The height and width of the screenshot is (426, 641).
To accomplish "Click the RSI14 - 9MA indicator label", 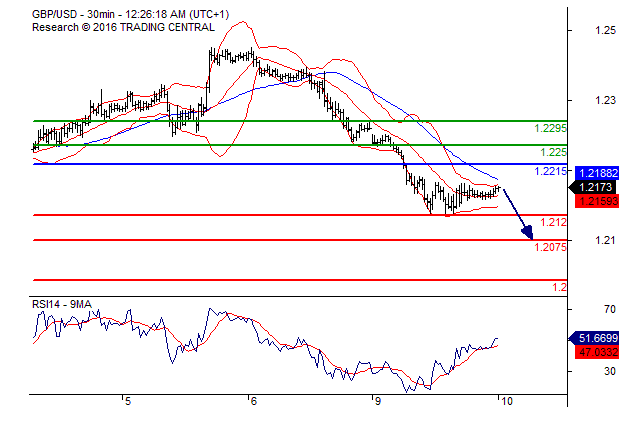I will click(x=62, y=304).
